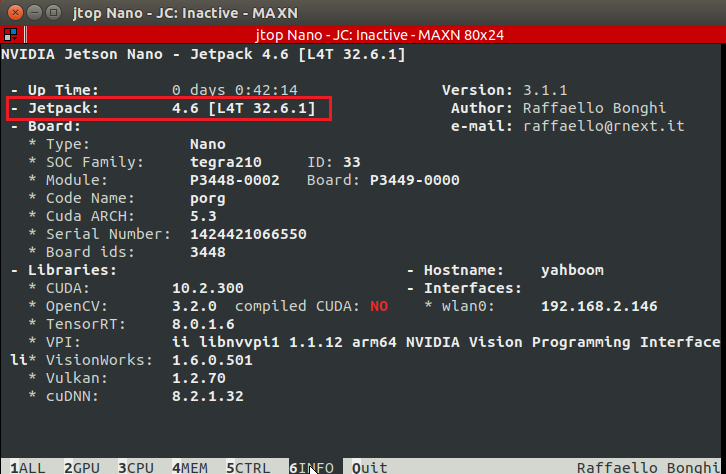Click the highlighted Jetpack 4.6 version line
726x474 pixels.
point(170,108)
